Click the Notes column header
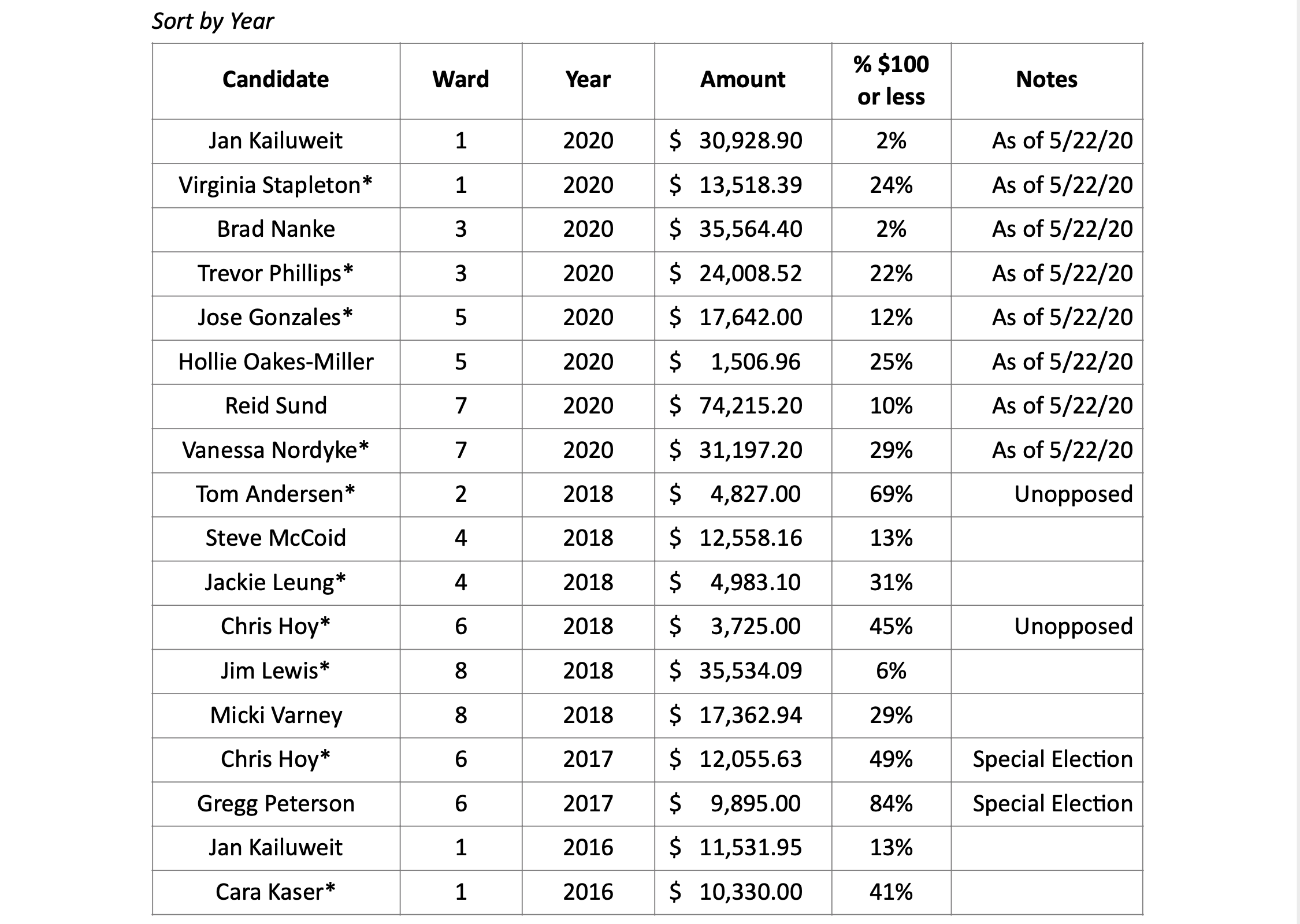Screen dimensions: 1300x924 click(1046, 80)
